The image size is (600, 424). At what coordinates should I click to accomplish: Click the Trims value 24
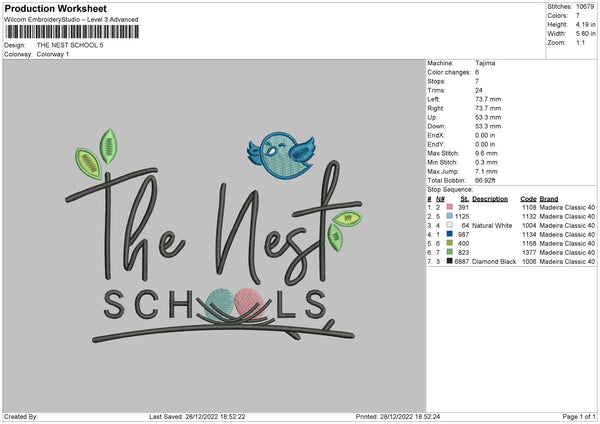(479, 90)
